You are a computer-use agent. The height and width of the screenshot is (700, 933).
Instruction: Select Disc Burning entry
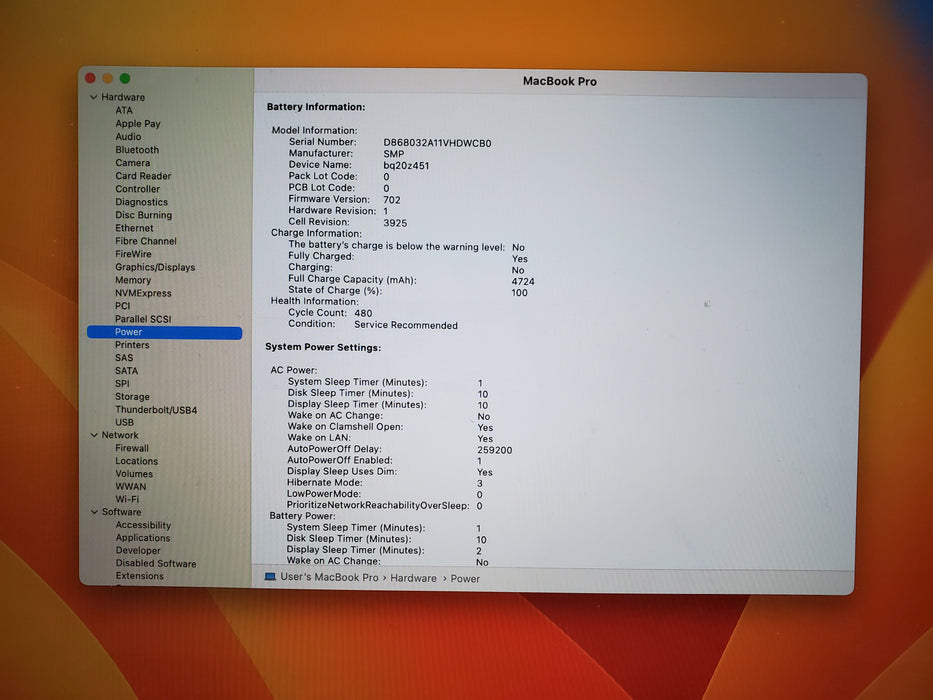tap(143, 215)
